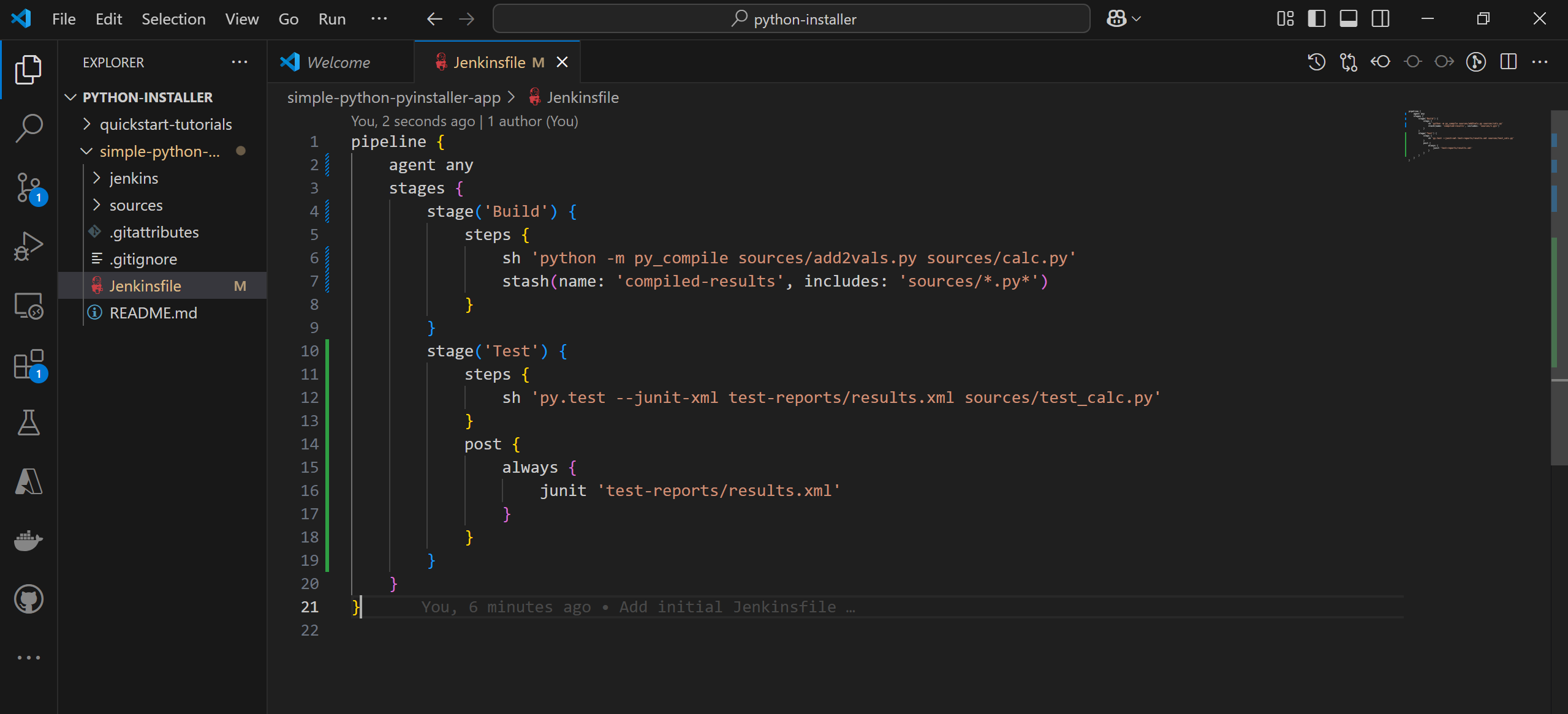Open file history timeline icon
Image resolution: width=1568 pixels, height=714 pixels.
pos(1316,62)
